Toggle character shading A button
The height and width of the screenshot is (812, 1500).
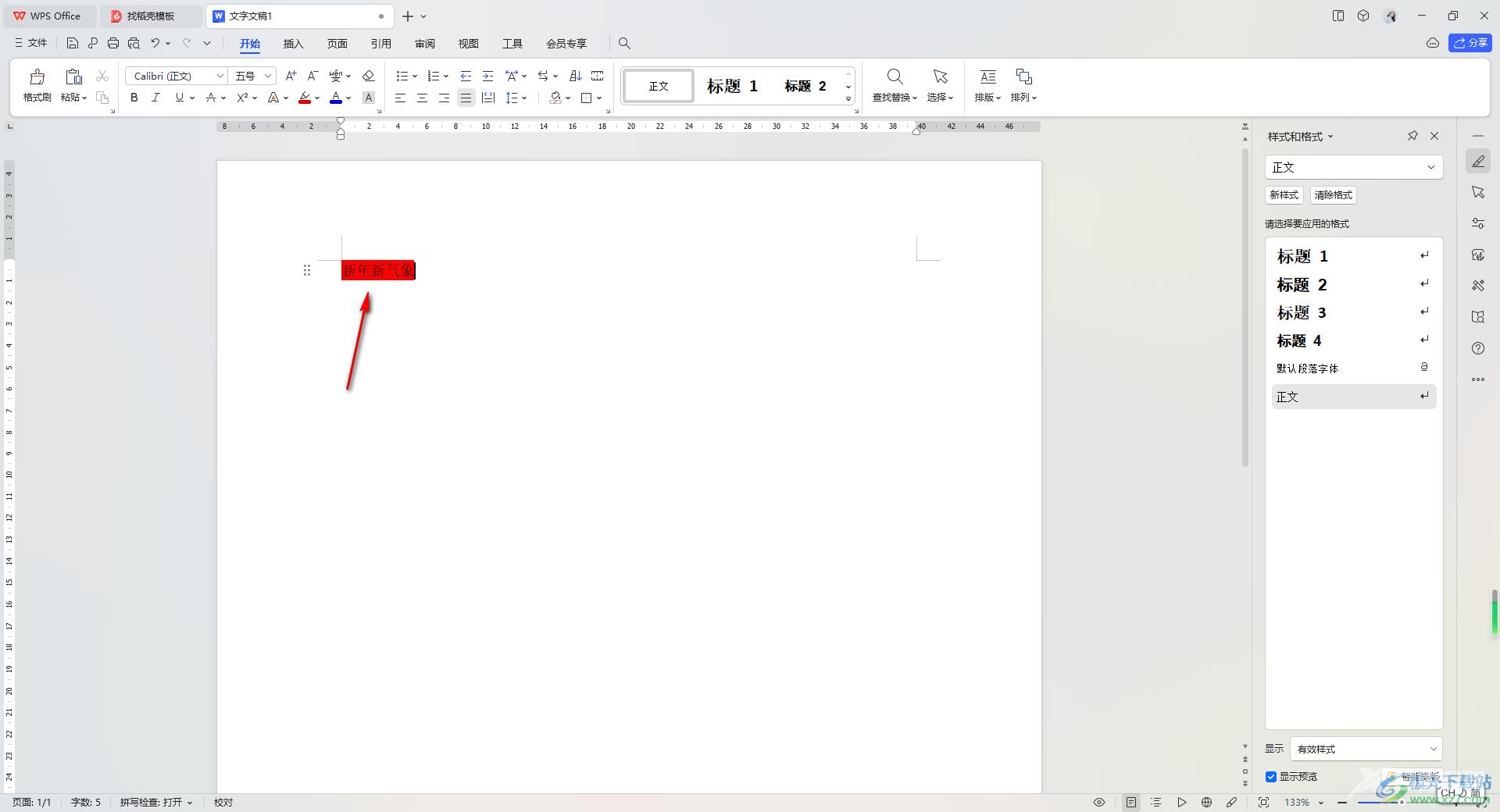[369, 98]
